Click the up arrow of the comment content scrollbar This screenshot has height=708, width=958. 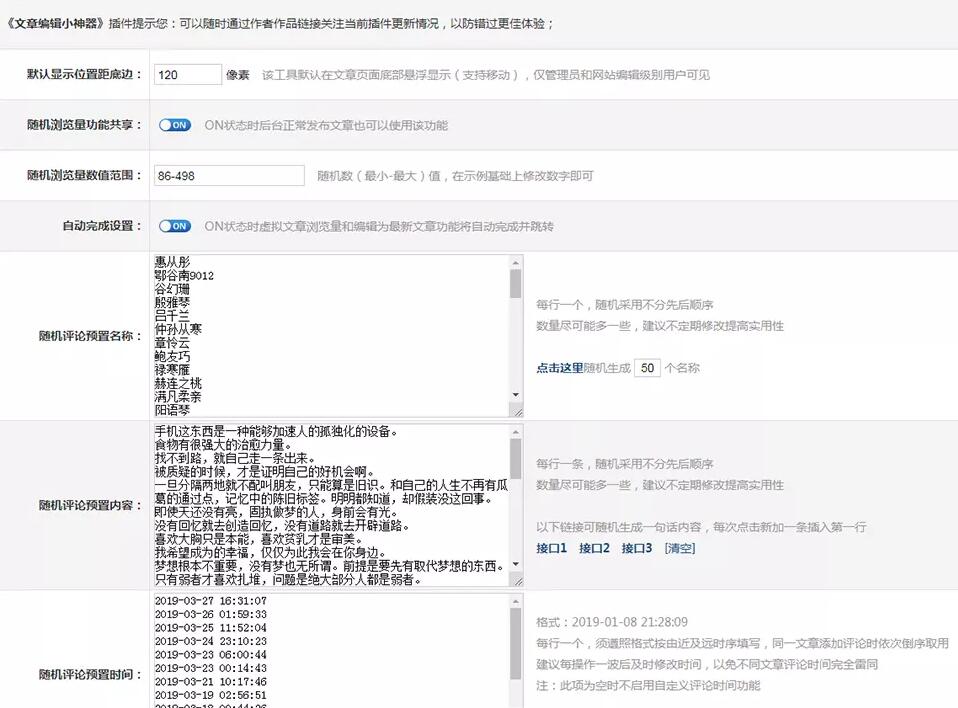(x=516, y=432)
